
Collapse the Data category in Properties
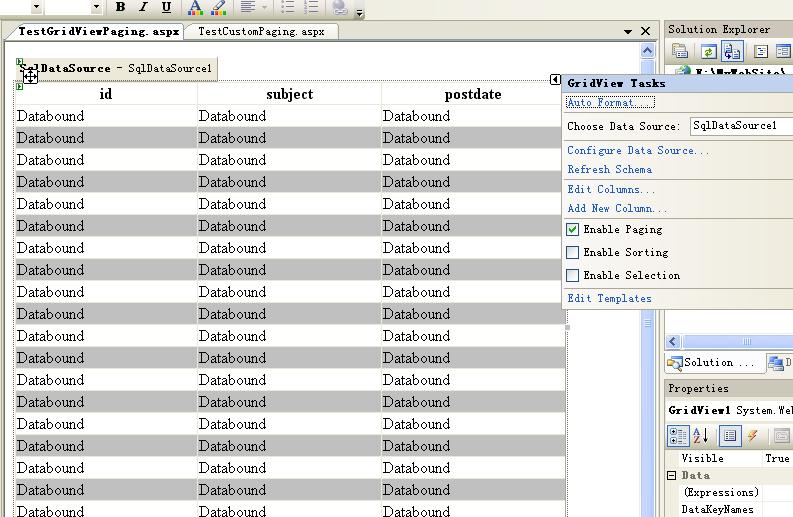672,476
